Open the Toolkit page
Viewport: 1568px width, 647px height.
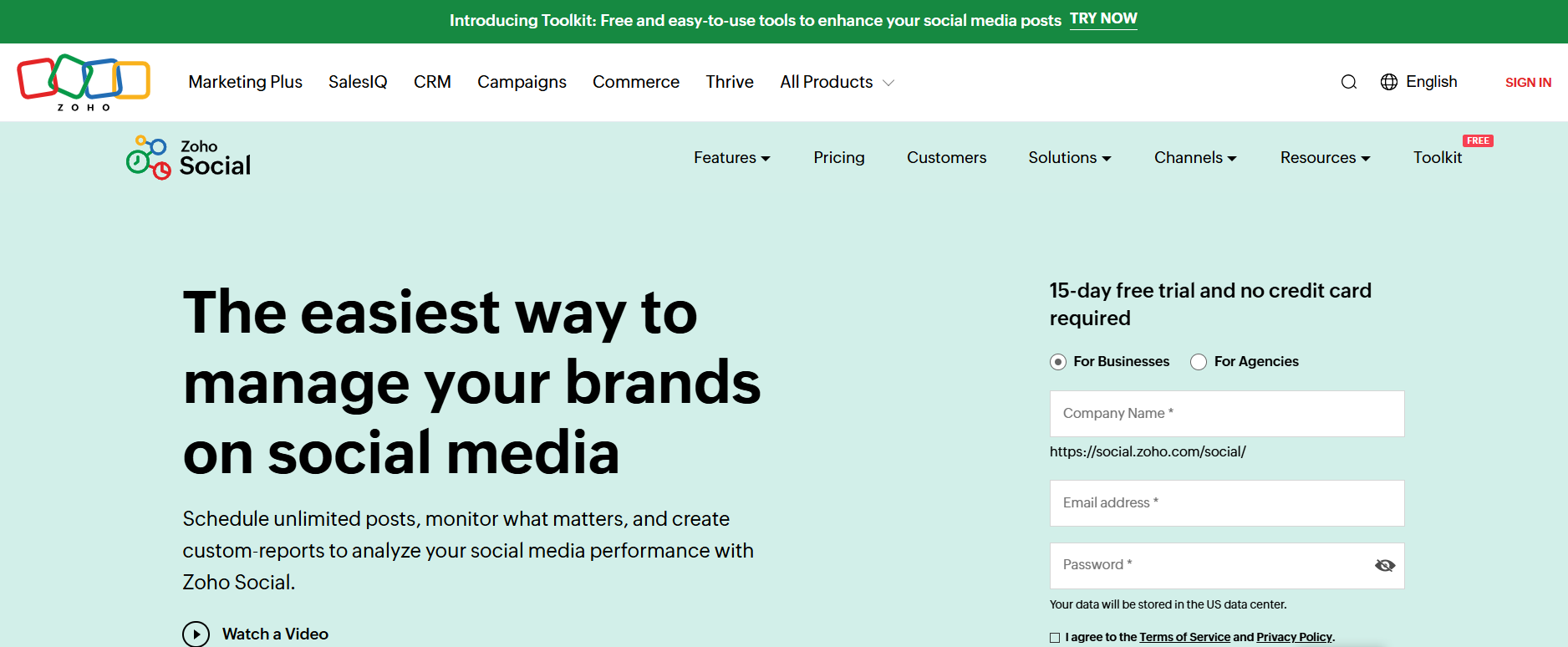coord(1438,157)
